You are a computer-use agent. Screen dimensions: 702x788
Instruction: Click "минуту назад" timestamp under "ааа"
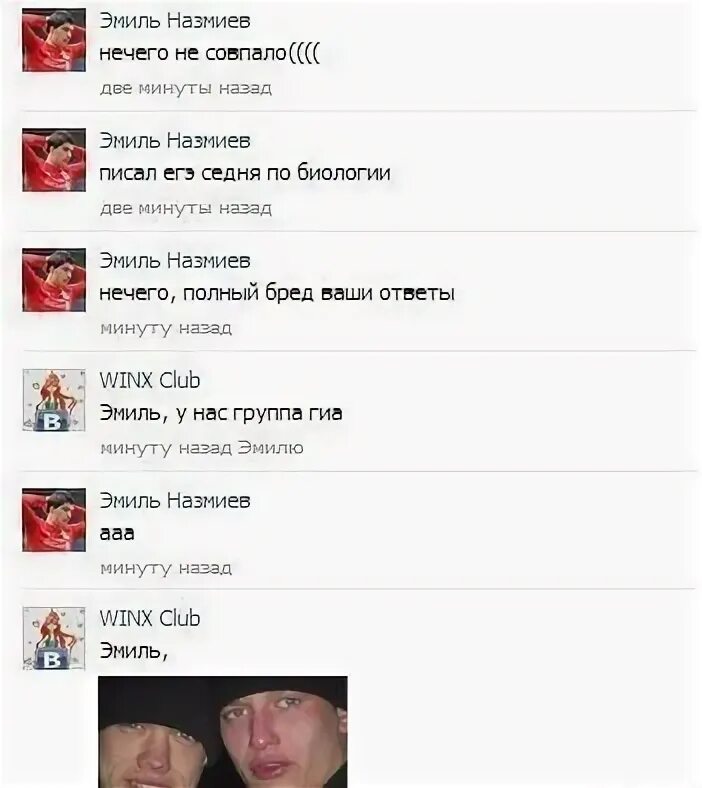tap(166, 568)
